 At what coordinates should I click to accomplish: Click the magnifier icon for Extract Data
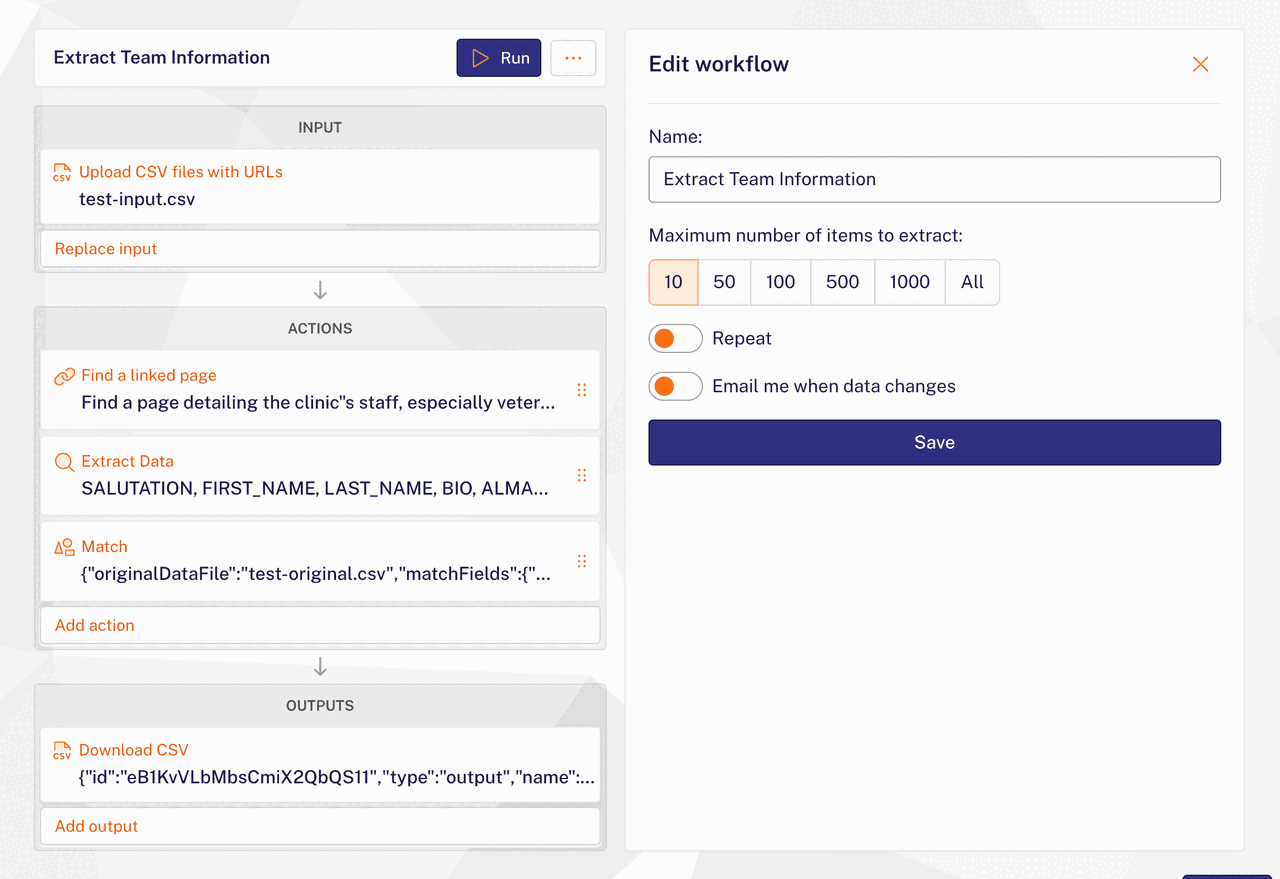[x=64, y=462]
